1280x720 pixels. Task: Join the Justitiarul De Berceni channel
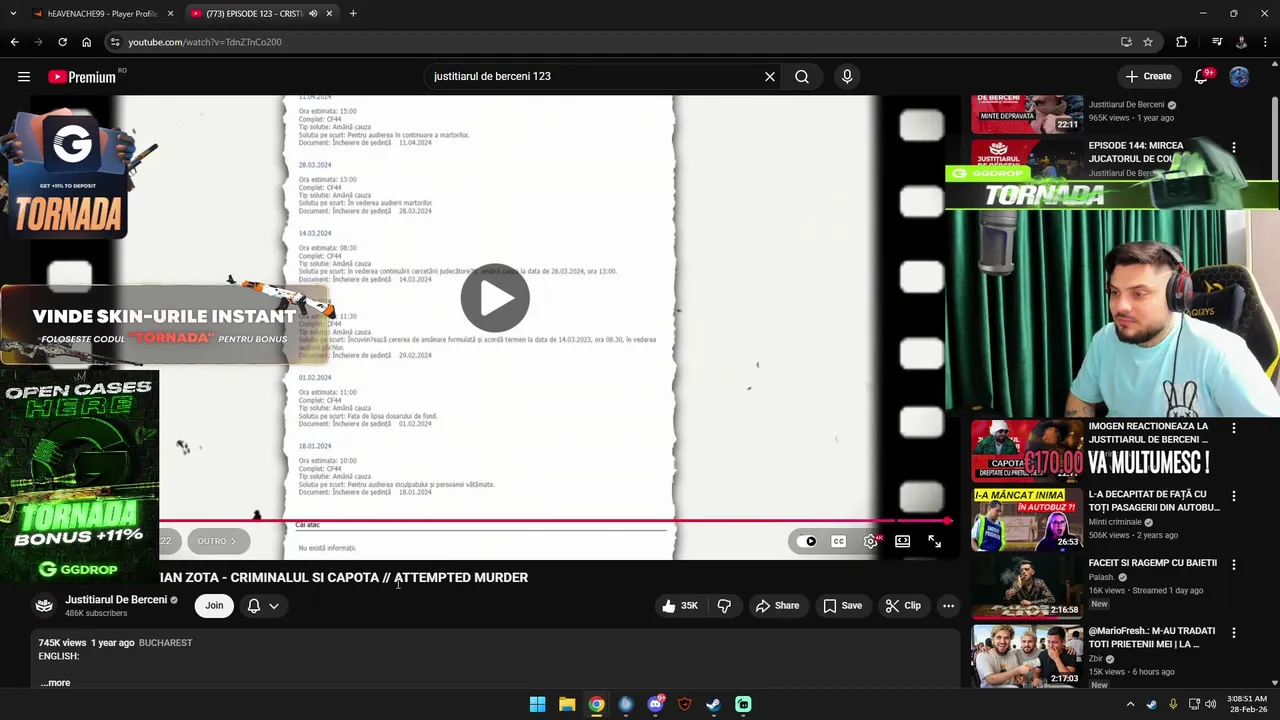click(214, 605)
